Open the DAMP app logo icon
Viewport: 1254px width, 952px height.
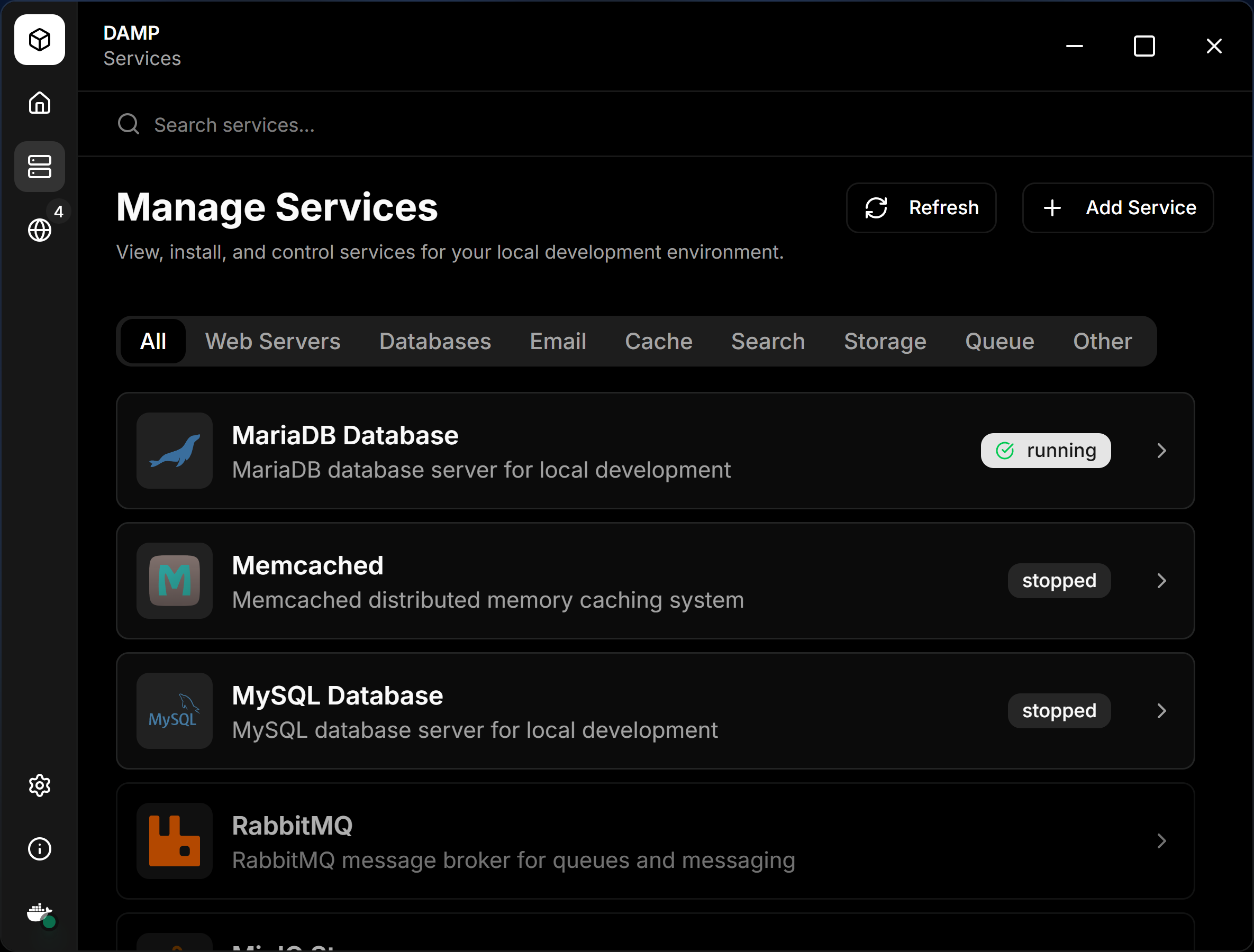[39, 40]
